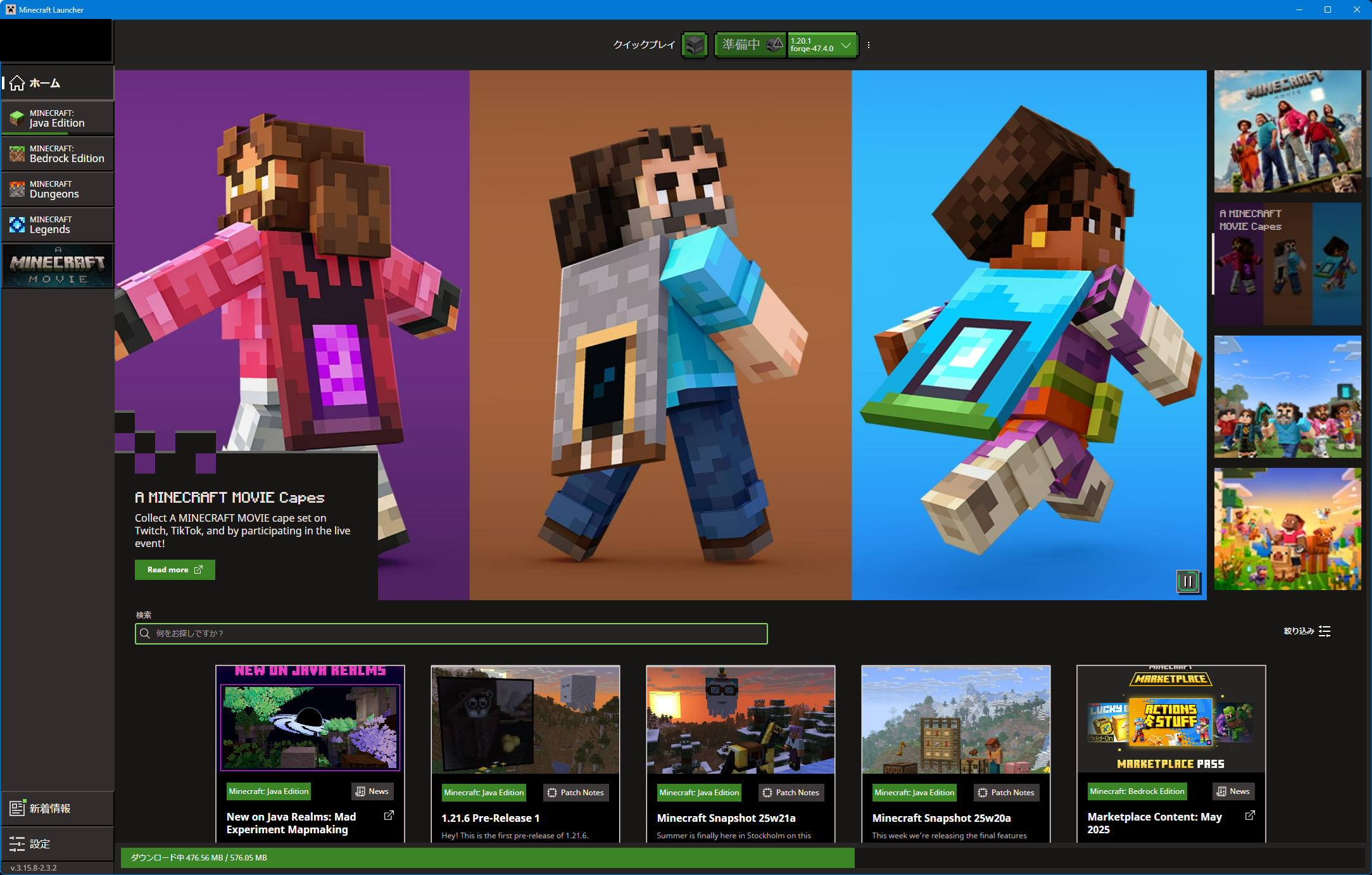Open Minecraft Snapshot 25w20a article
This screenshot has width=1372, height=875.
[x=941, y=818]
